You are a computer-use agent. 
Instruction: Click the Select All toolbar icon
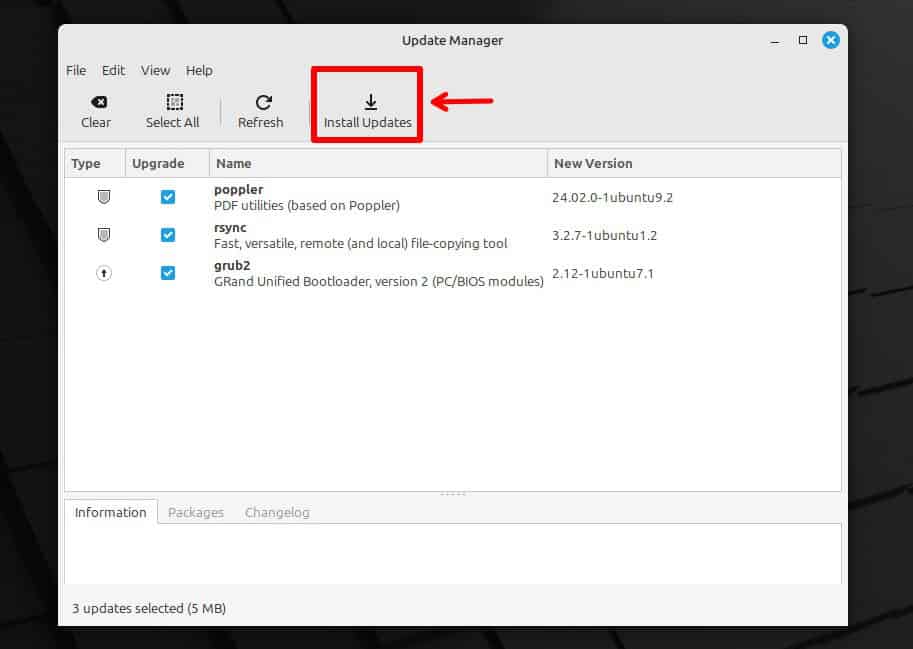[172, 101]
